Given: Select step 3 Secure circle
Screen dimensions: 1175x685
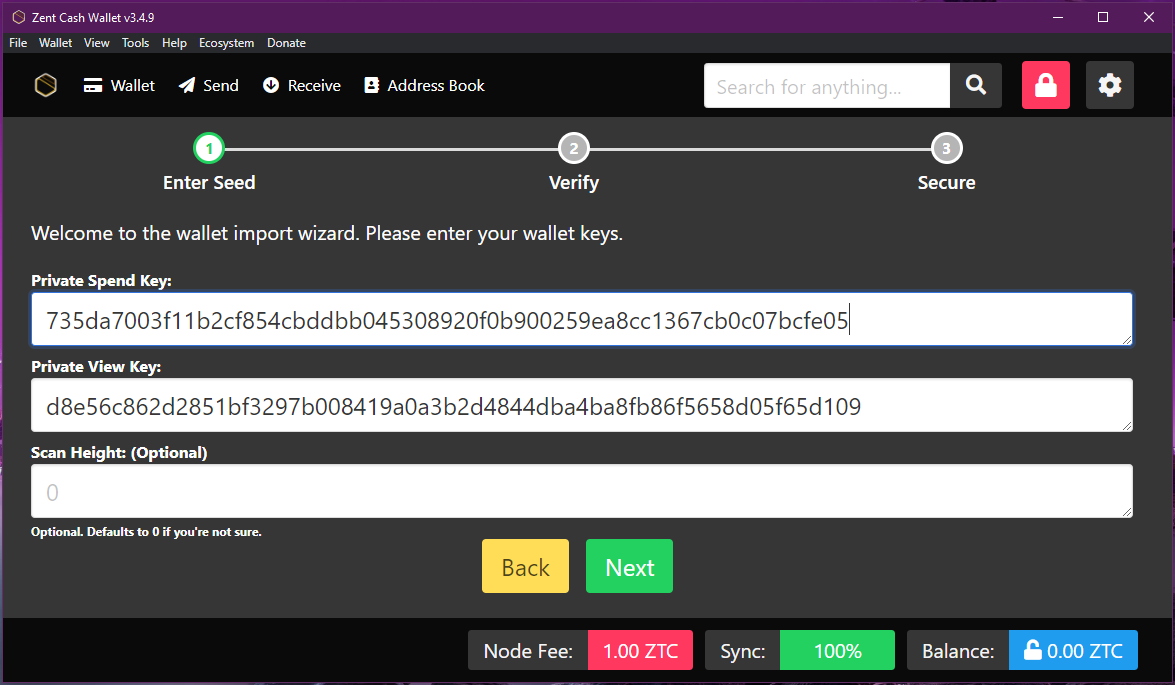Looking at the screenshot, I should pos(946,148).
